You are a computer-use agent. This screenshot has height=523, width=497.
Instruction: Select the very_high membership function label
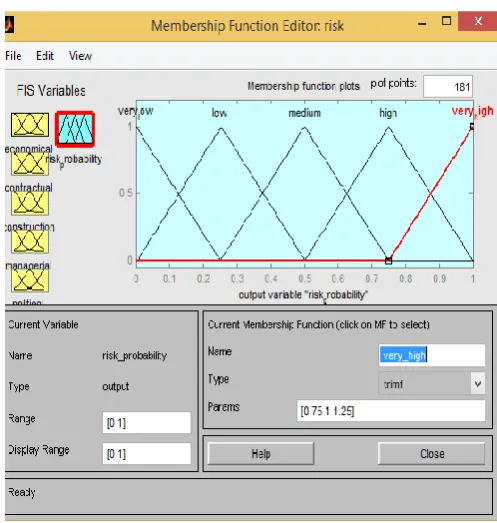click(x=472, y=111)
